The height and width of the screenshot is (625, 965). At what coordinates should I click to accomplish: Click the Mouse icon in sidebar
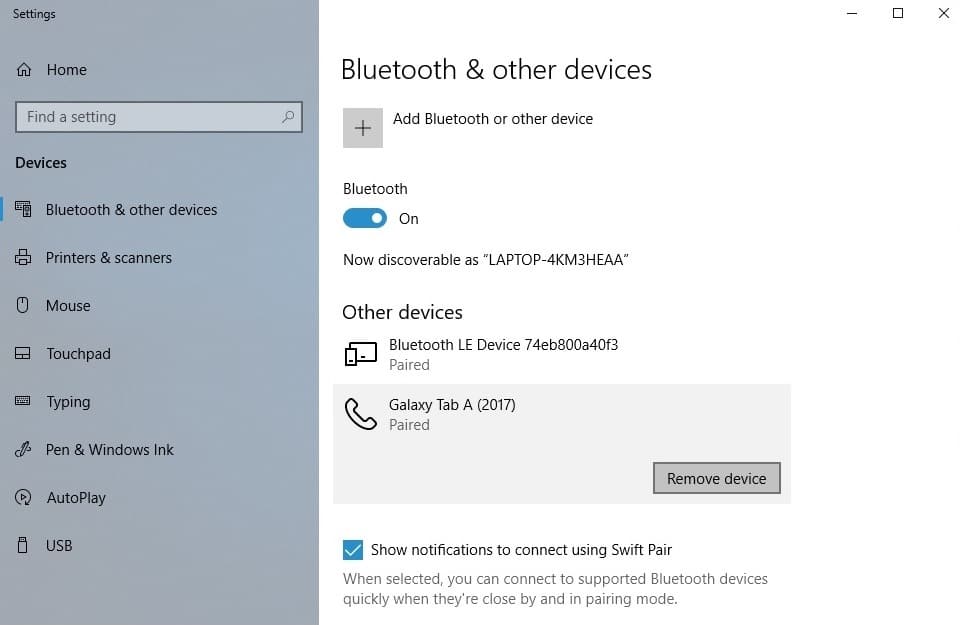click(x=23, y=306)
